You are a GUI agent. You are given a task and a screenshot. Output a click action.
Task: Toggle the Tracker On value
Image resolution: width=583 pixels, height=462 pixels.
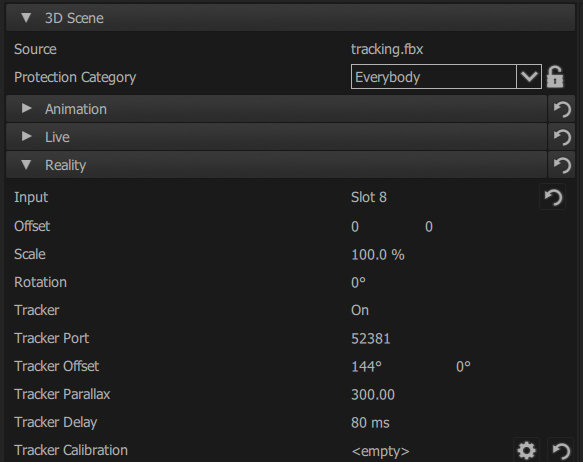click(x=360, y=310)
